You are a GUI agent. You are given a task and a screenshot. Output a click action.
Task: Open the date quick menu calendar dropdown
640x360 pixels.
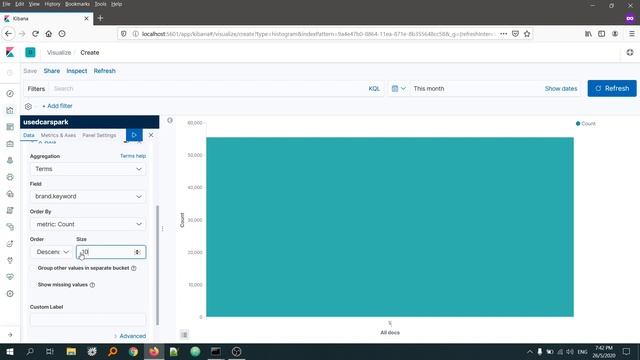point(398,89)
